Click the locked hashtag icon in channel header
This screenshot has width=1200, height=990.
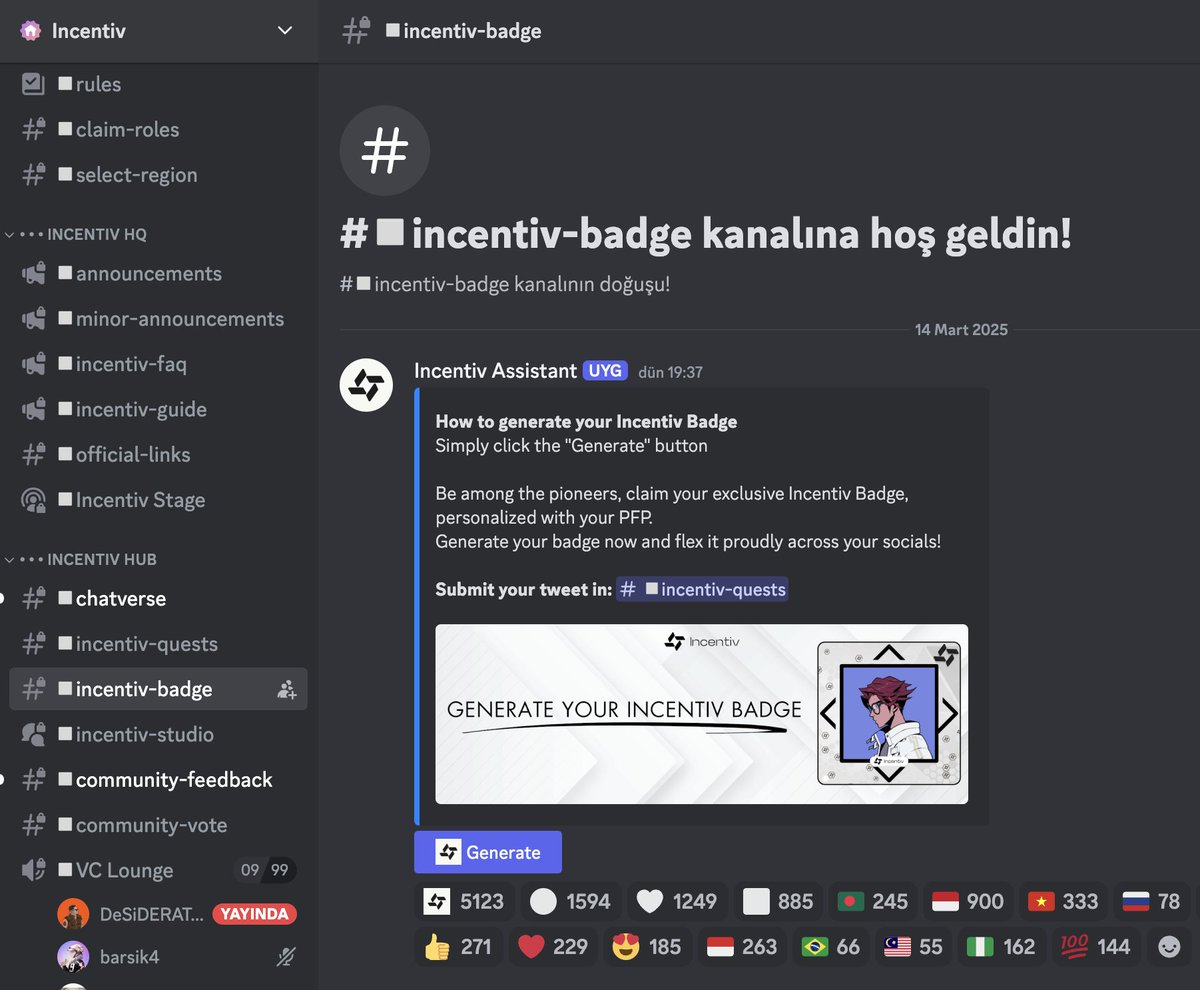coord(357,31)
